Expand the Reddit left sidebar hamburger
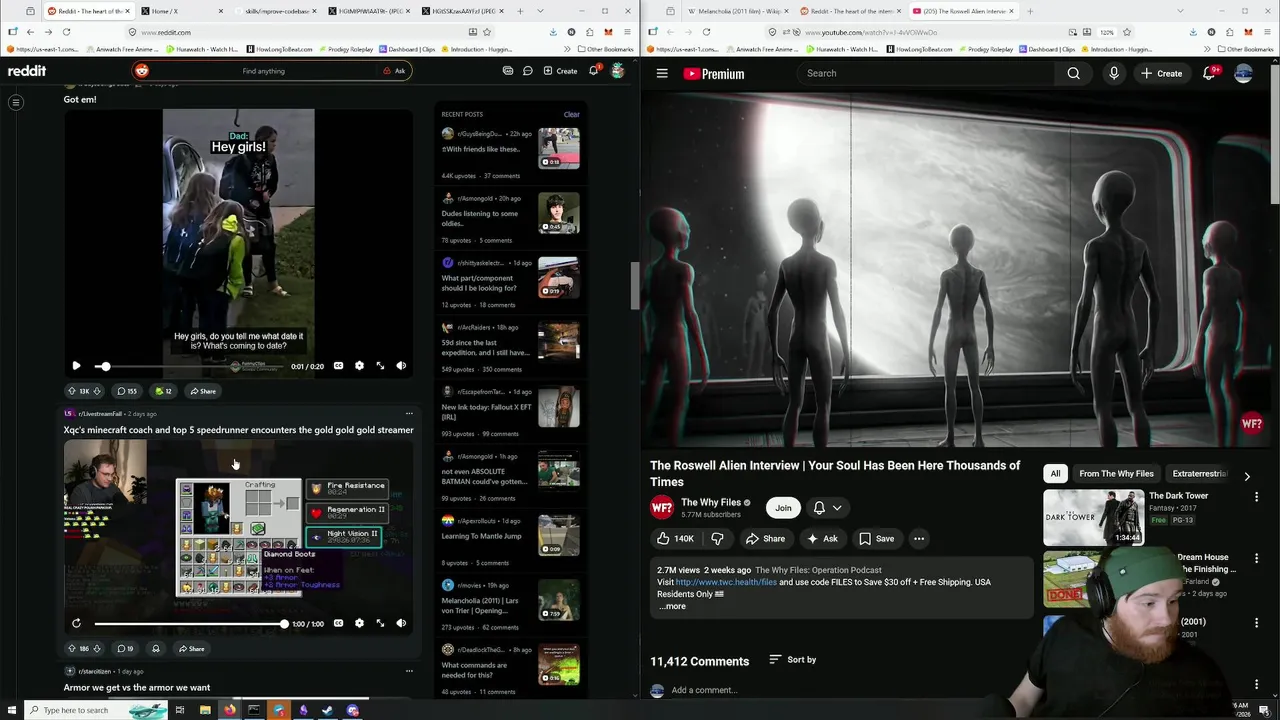 coord(16,102)
